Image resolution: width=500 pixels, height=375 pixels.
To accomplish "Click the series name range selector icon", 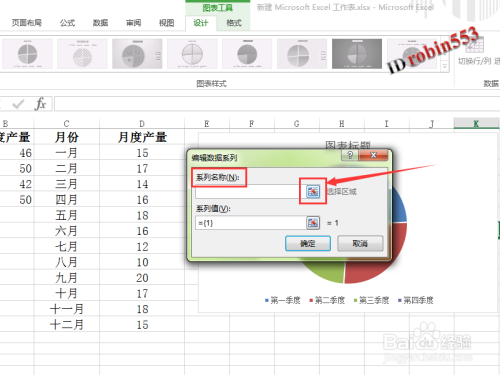I will pyautogui.click(x=313, y=191).
